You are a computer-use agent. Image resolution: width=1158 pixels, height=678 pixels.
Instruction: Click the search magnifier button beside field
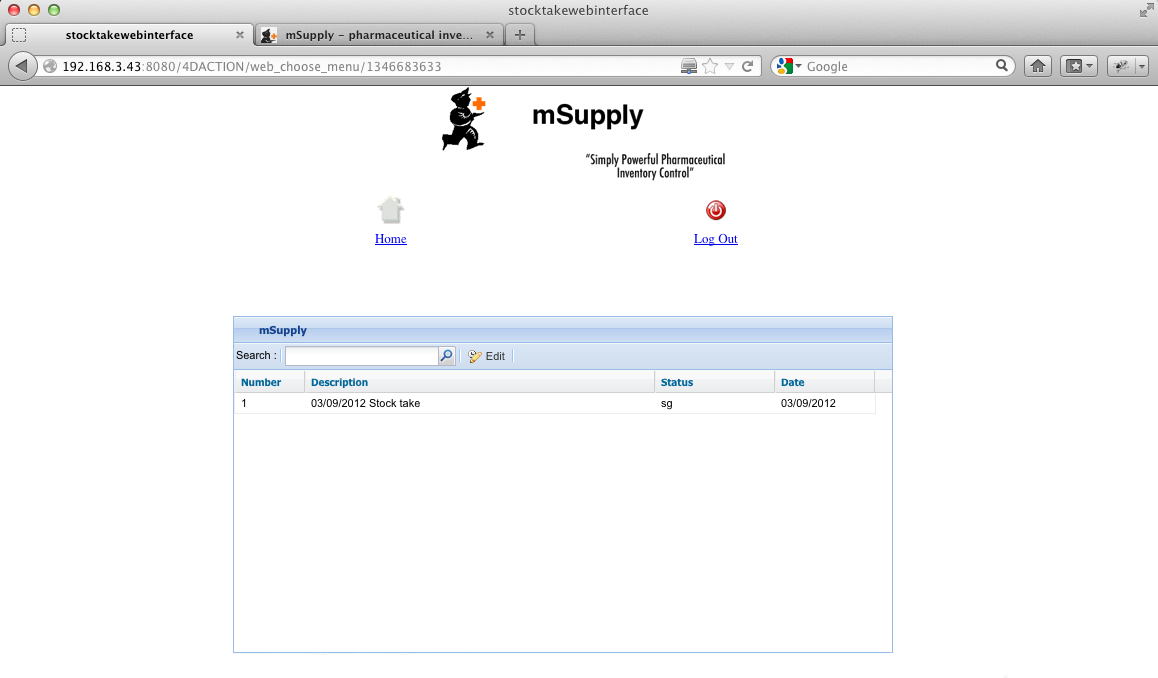(447, 356)
